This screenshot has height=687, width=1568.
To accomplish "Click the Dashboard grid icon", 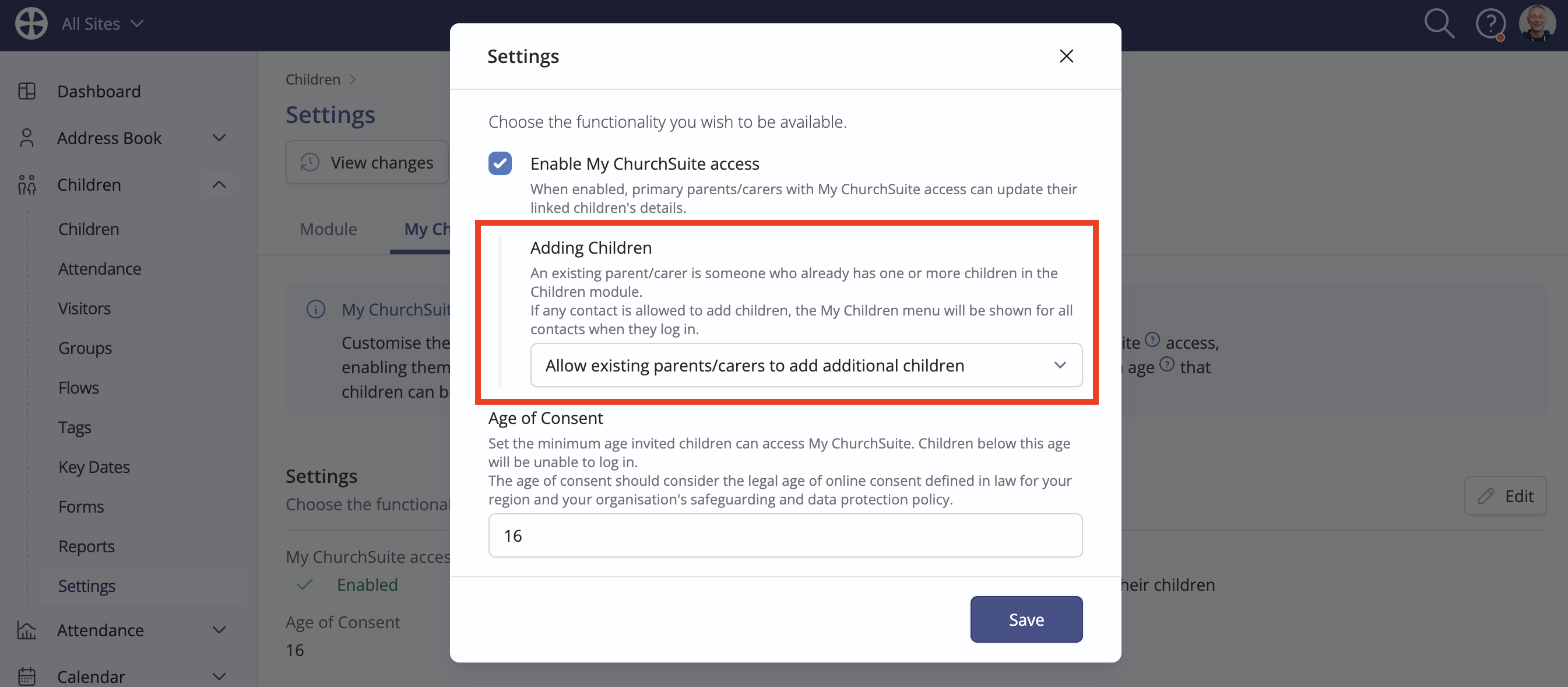I will [27, 92].
